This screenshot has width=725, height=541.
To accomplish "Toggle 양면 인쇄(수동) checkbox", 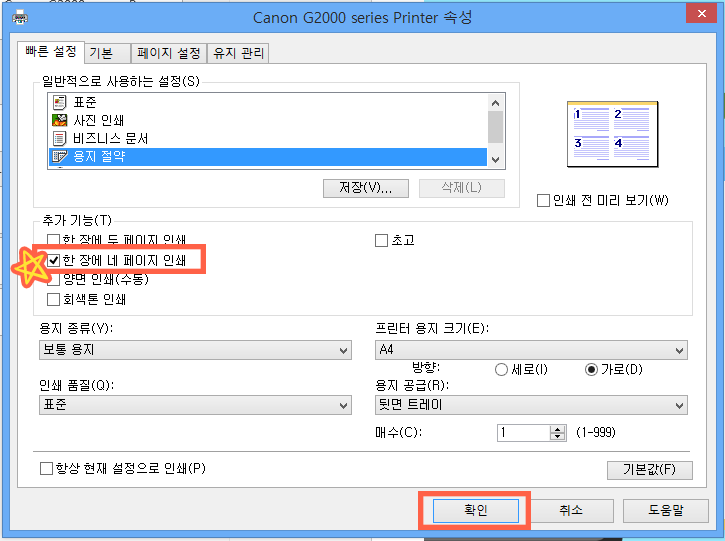I will click(54, 280).
